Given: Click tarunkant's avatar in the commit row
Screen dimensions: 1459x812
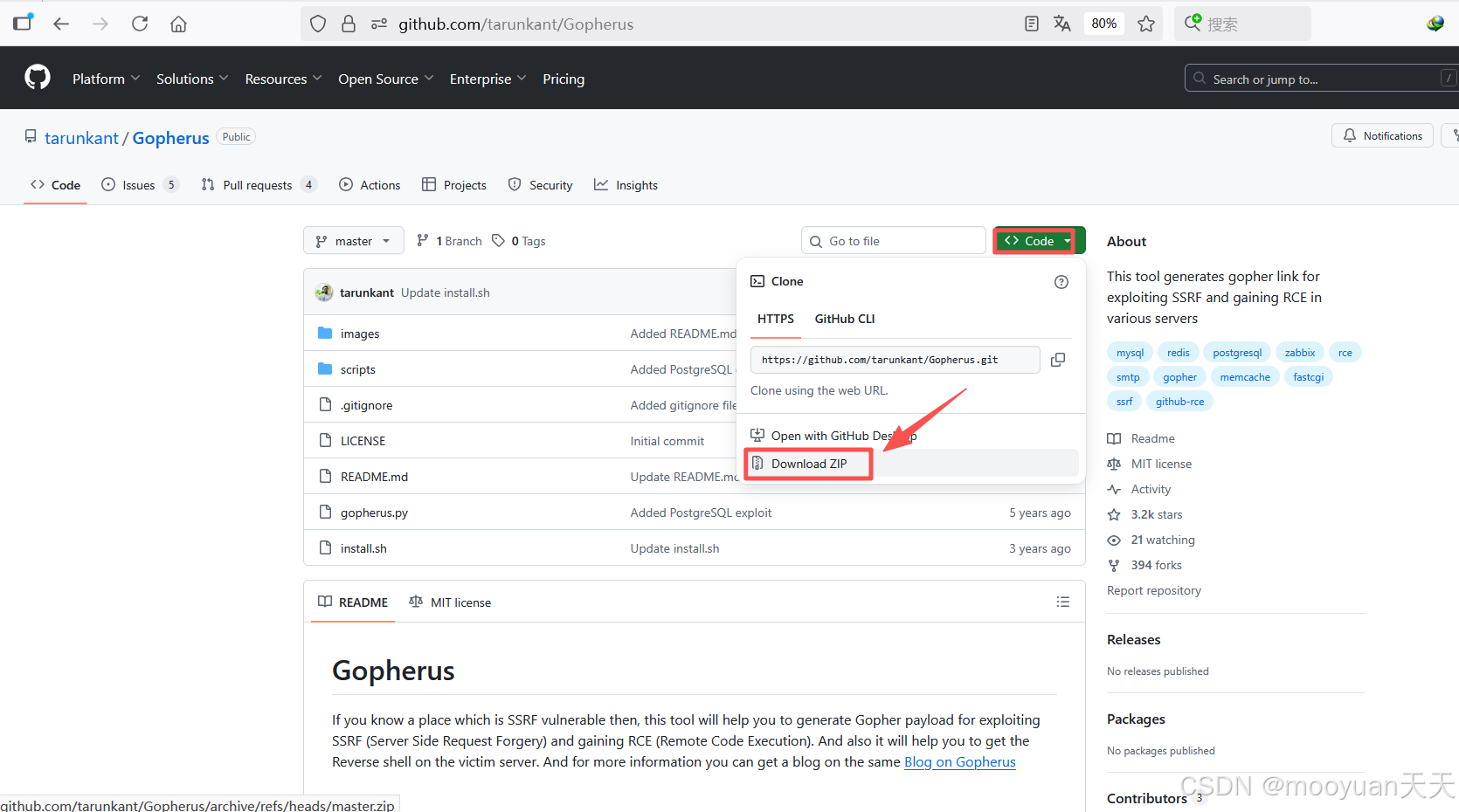Looking at the screenshot, I should [324, 292].
